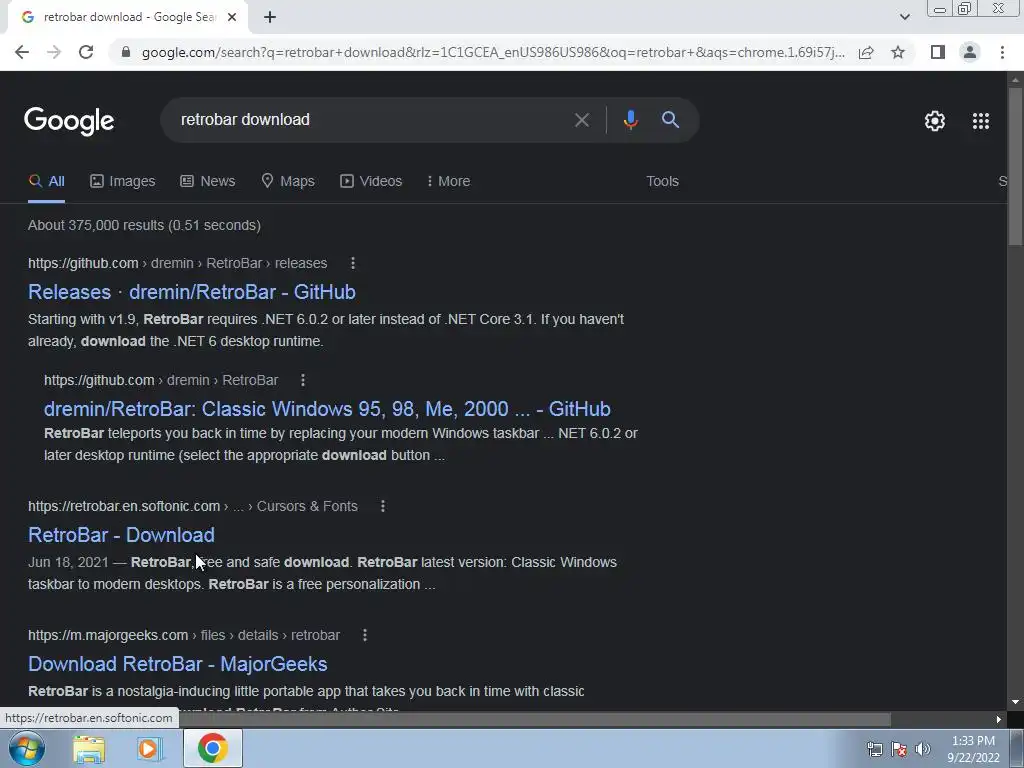Open Chrome side panel
This screenshot has height=768, width=1024.
(x=938, y=52)
